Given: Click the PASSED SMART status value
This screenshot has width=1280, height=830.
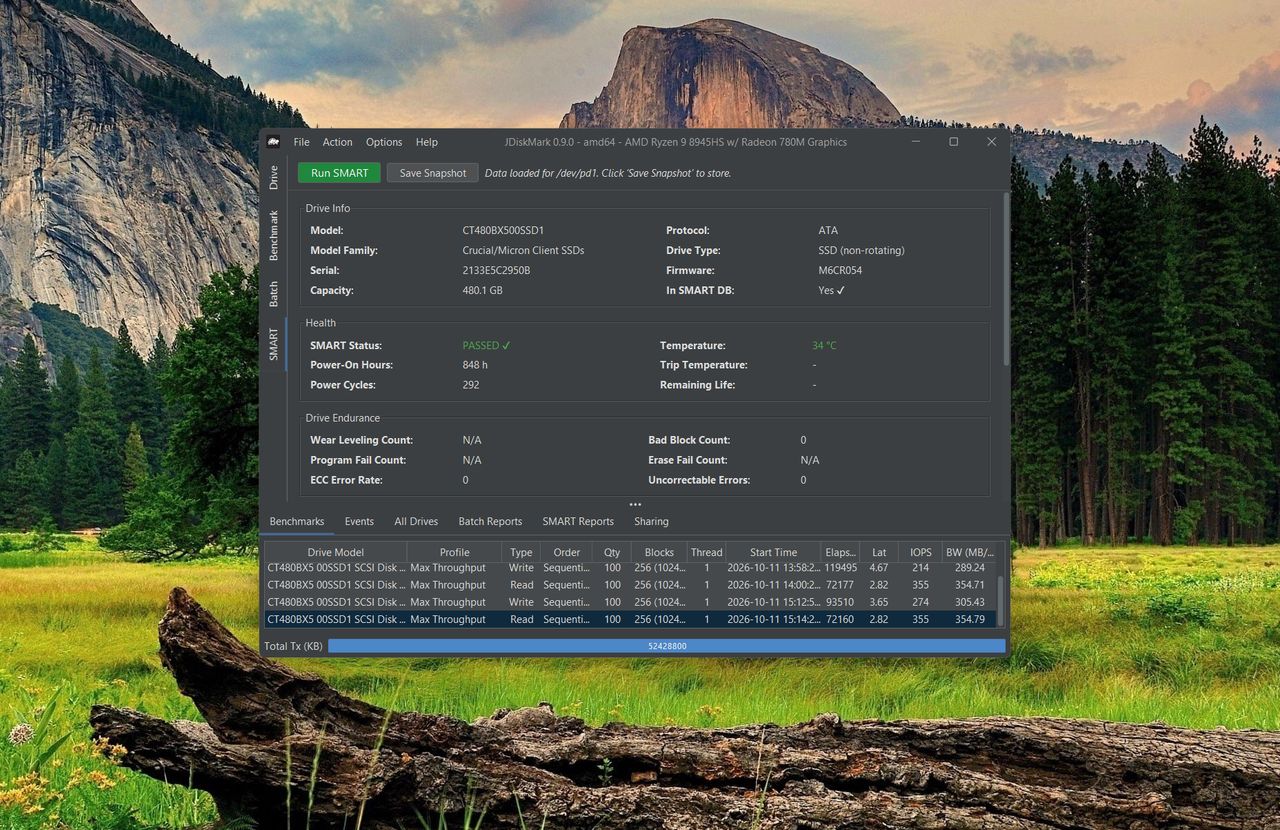Looking at the screenshot, I should click(486, 345).
